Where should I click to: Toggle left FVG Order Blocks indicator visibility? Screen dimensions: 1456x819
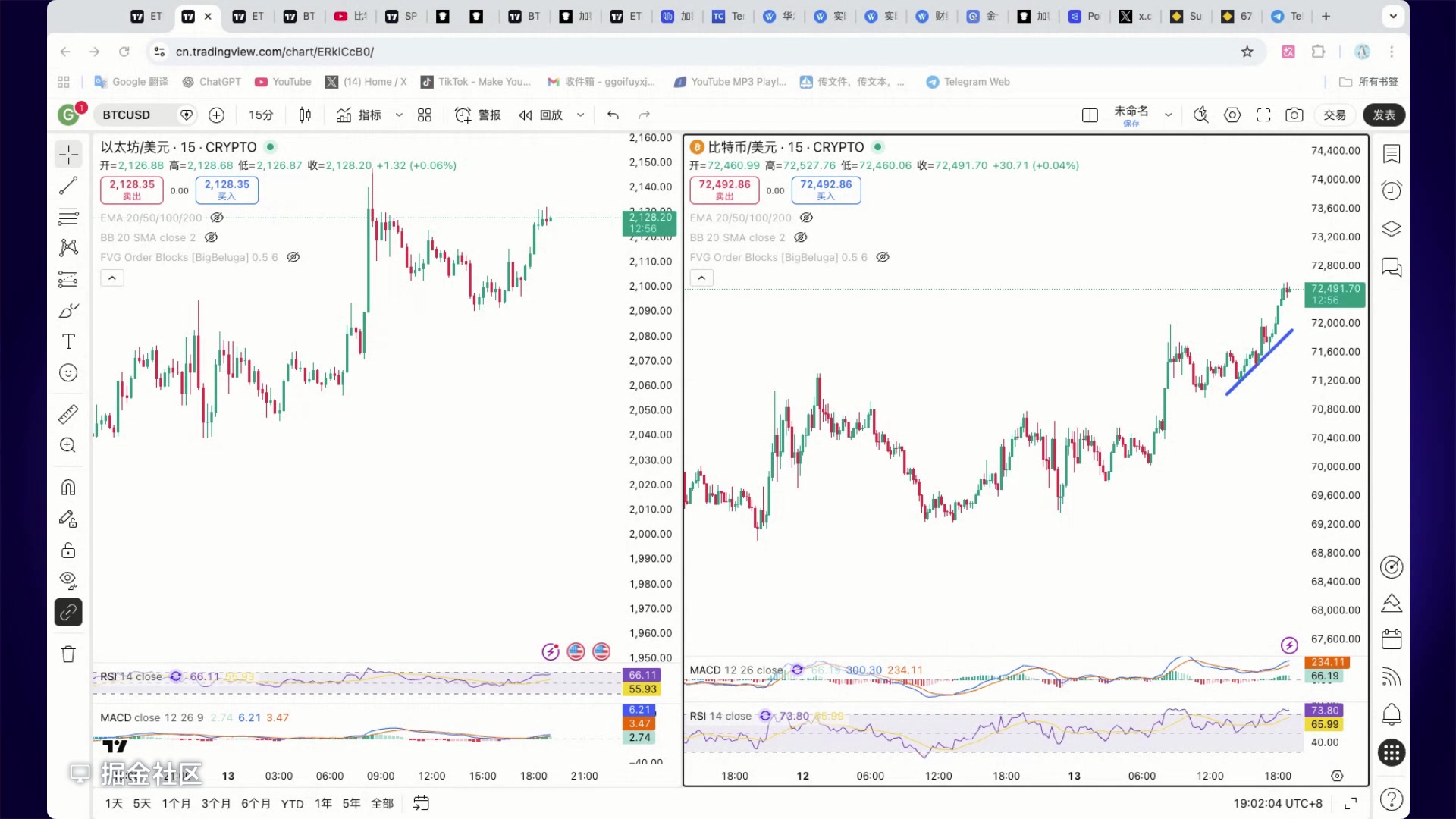point(293,257)
